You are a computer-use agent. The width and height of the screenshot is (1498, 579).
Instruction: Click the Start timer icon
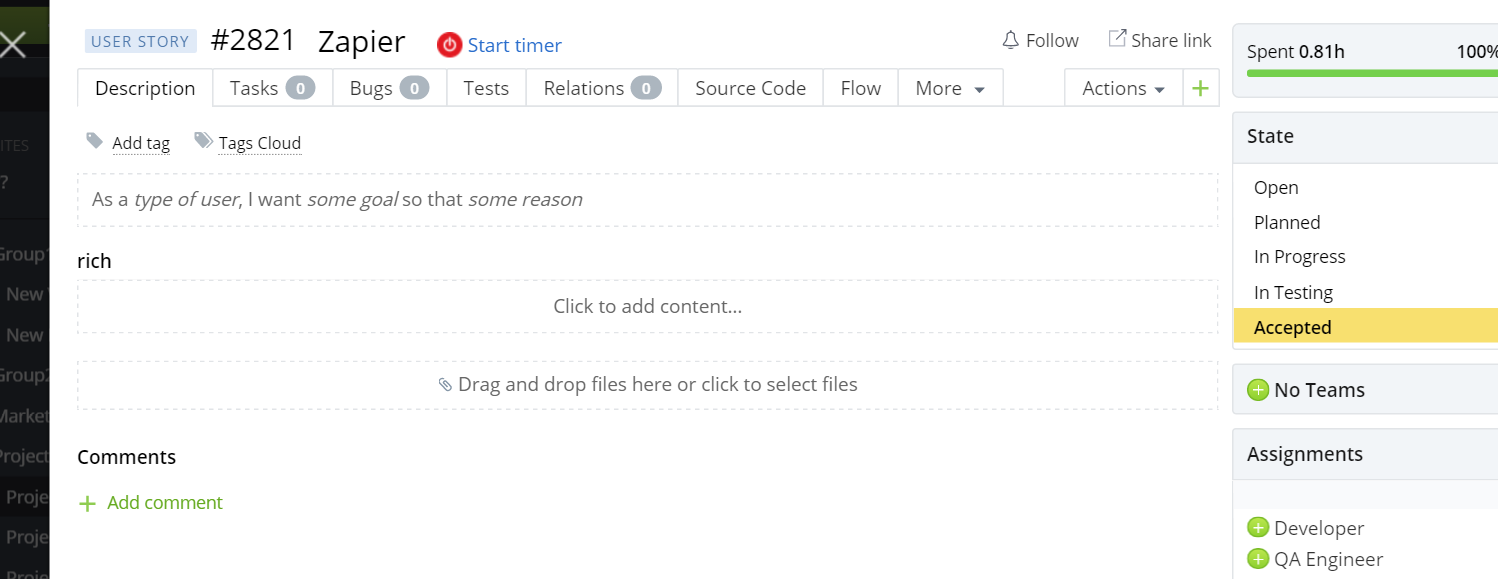tap(449, 45)
